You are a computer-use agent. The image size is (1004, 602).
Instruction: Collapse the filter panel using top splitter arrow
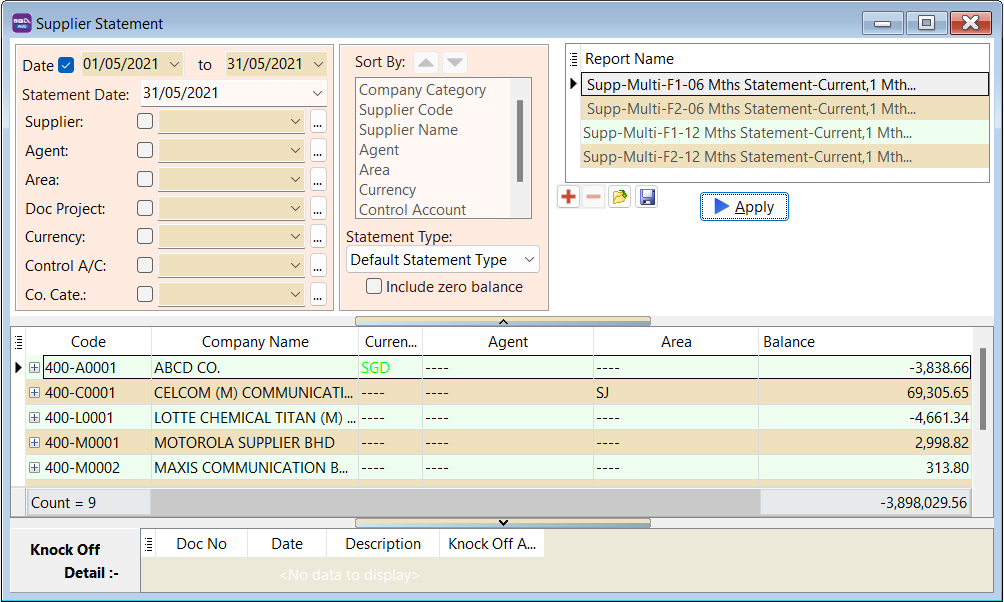(x=503, y=321)
